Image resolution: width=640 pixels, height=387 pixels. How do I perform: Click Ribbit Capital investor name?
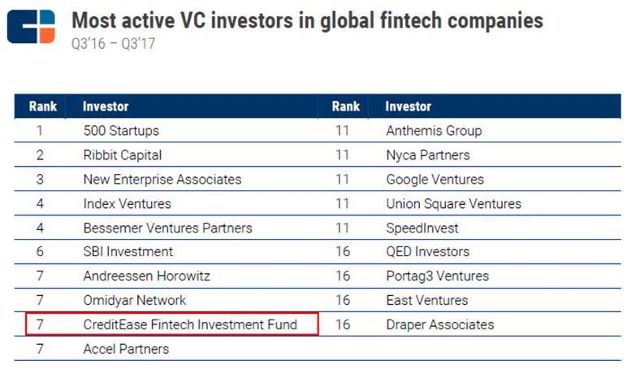click(122, 155)
